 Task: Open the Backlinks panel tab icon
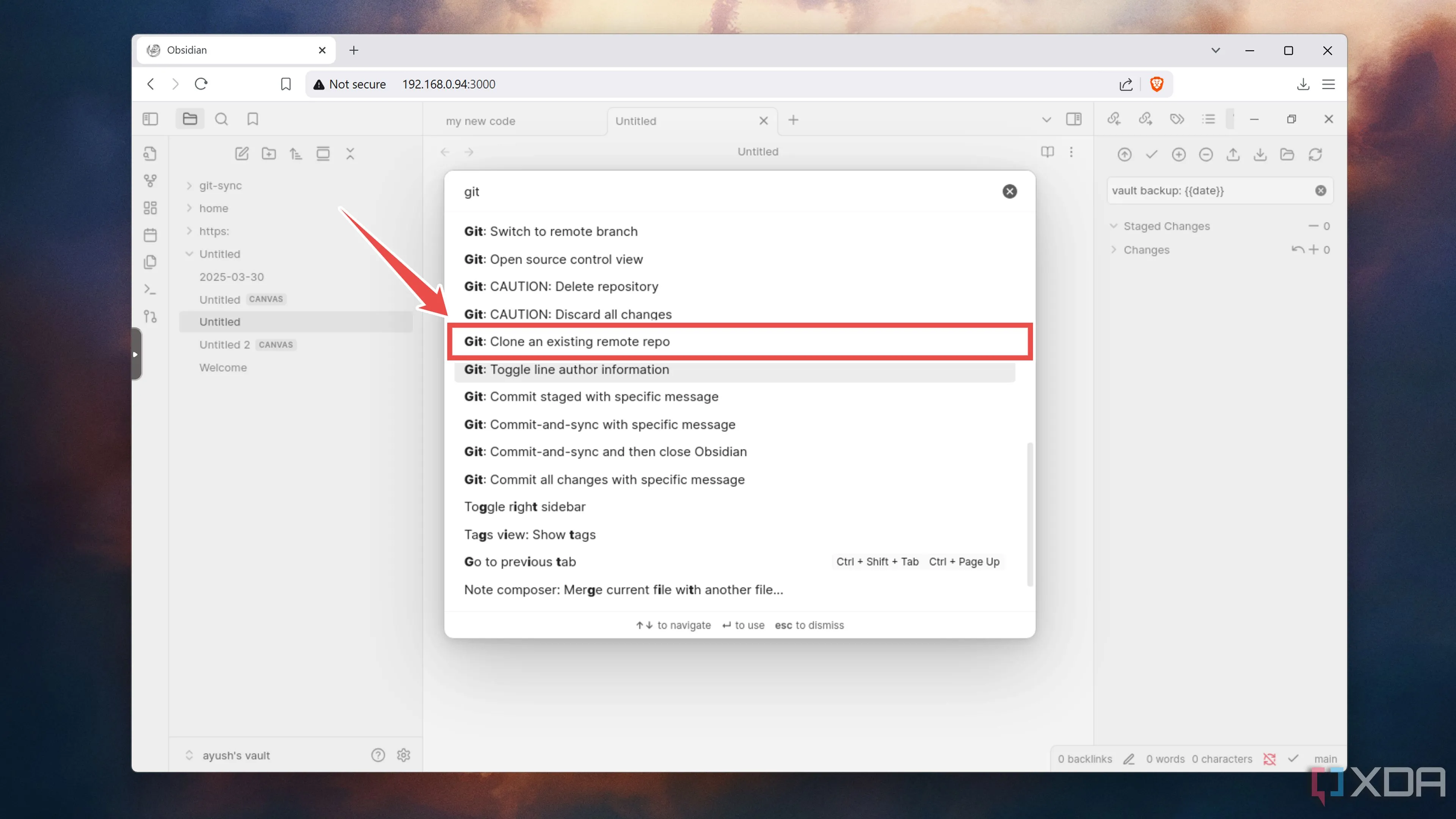pyautogui.click(x=1114, y=119)
